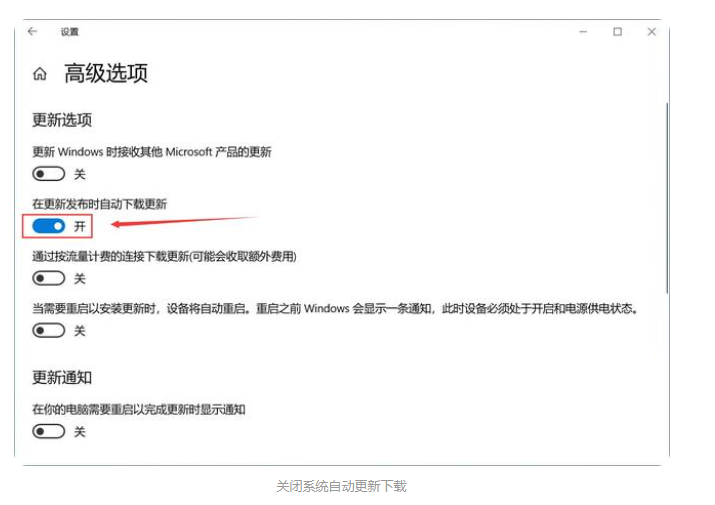Click the 更新选项 section heading
Image resolution: width=715 pixels, height=505 pixels.
click(62, 120)
